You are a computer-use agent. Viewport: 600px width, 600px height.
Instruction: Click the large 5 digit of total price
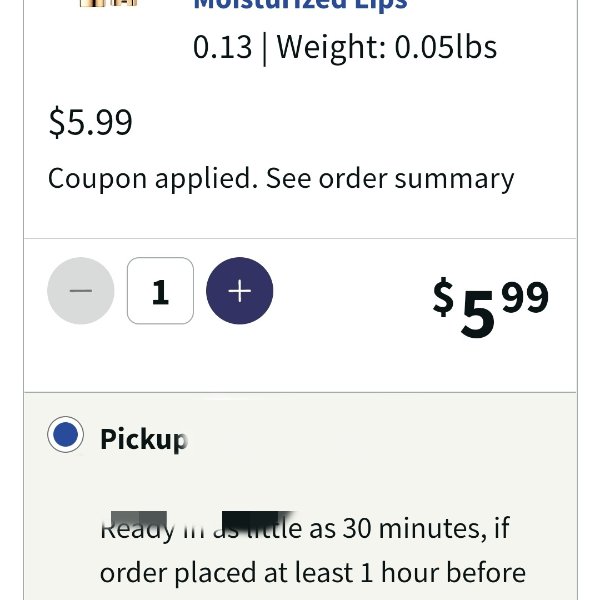tap(478, 315)
